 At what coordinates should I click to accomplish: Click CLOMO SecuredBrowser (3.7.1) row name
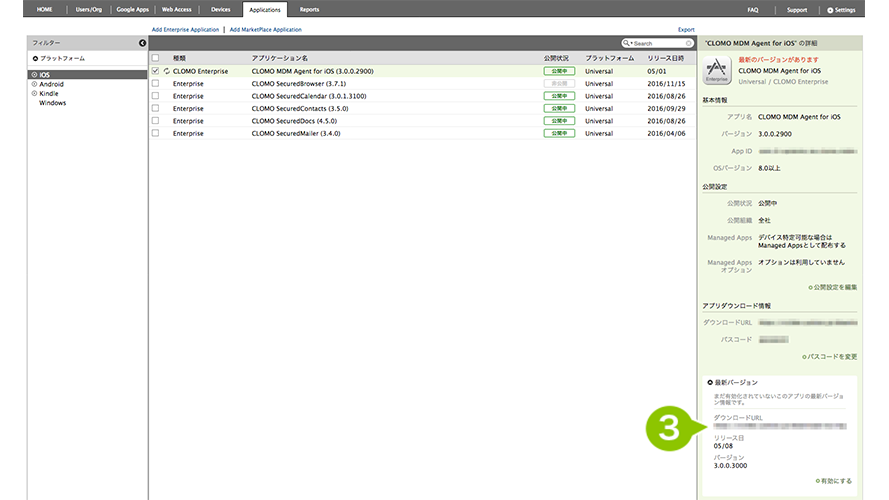point(299,84)
